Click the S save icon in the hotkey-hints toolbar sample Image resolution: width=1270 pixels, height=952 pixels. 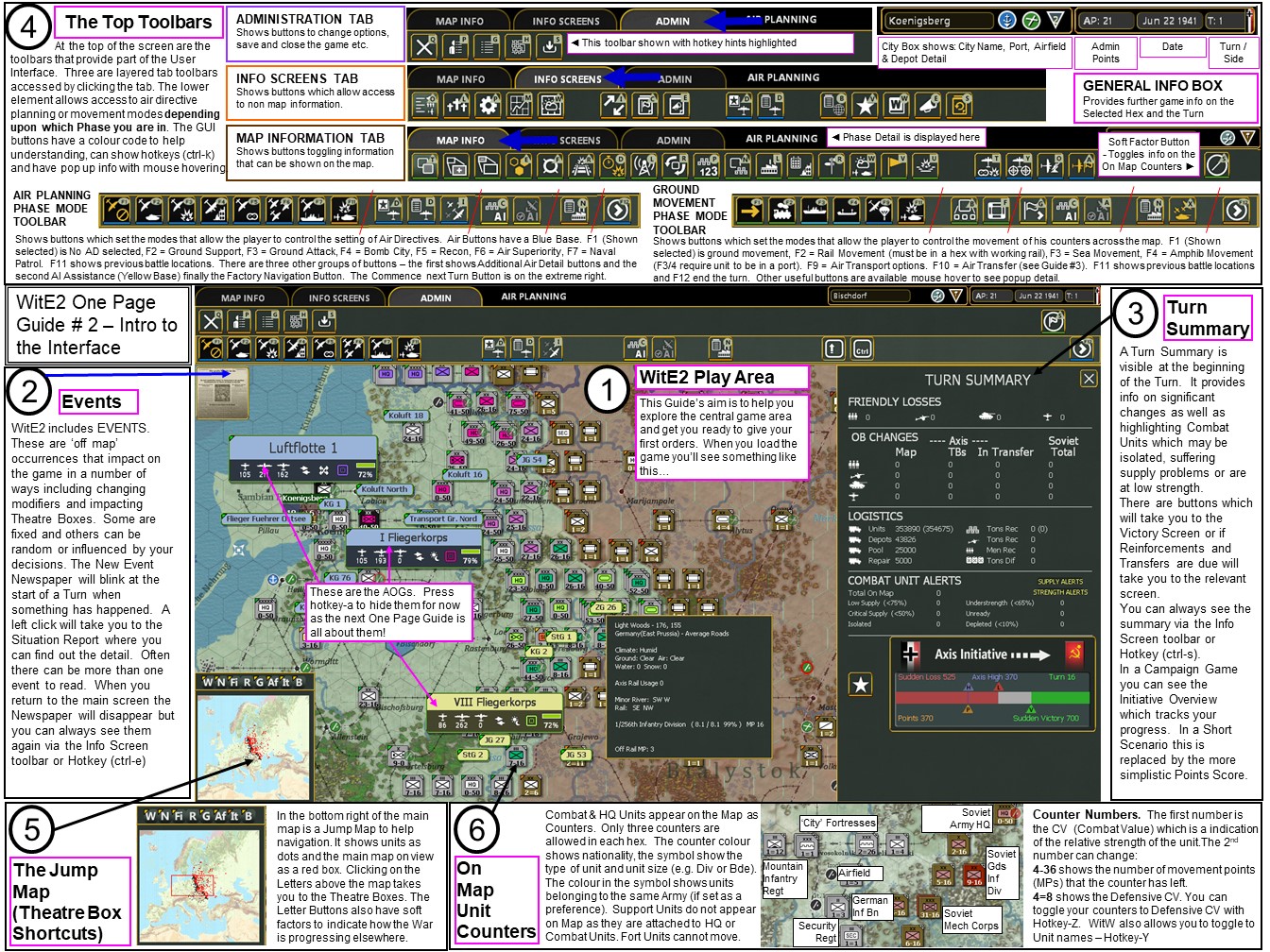548,44
